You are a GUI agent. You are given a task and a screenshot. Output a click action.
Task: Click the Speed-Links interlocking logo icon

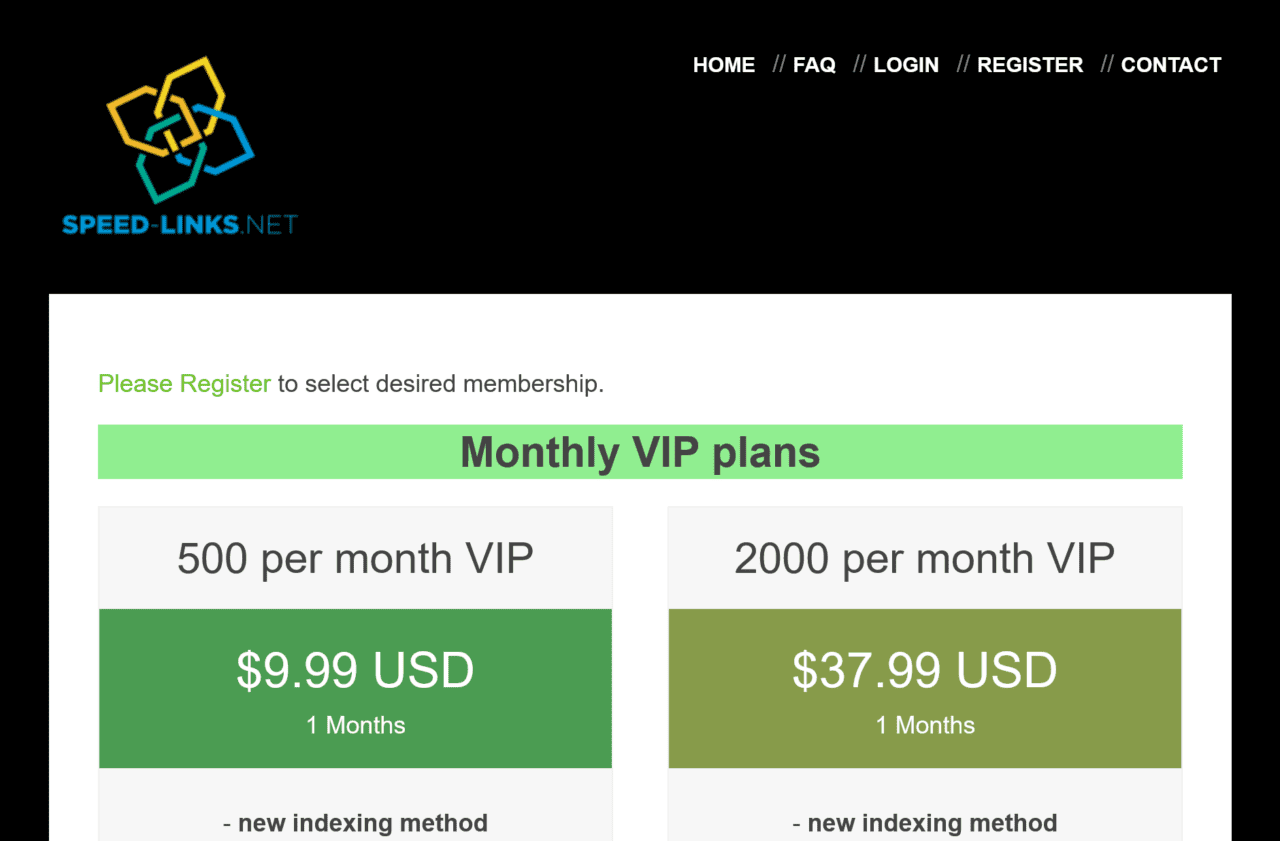(180, 130)
